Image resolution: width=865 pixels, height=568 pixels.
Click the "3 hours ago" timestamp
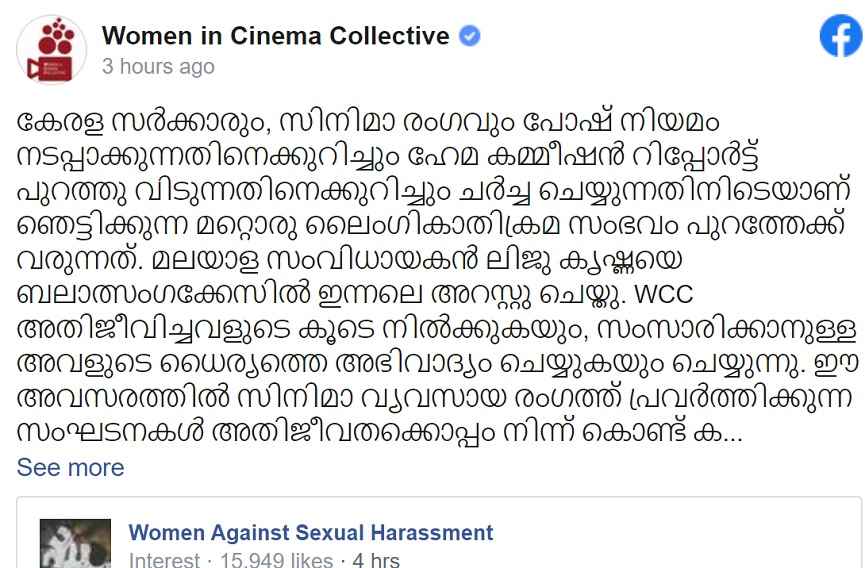coord(158,67)
